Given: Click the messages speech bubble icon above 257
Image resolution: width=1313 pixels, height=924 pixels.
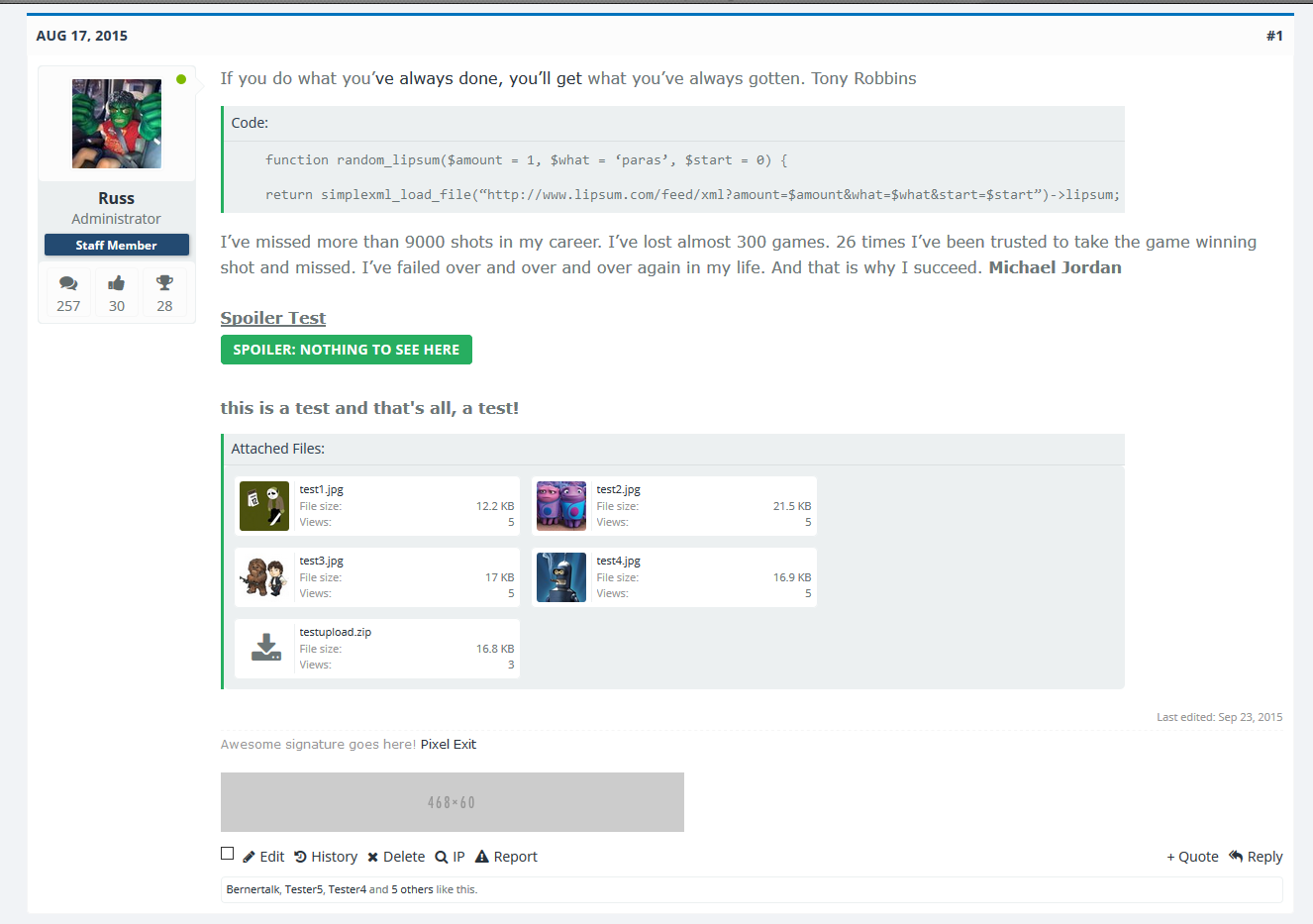Looking at the screenshot, I should coord(68,283).
